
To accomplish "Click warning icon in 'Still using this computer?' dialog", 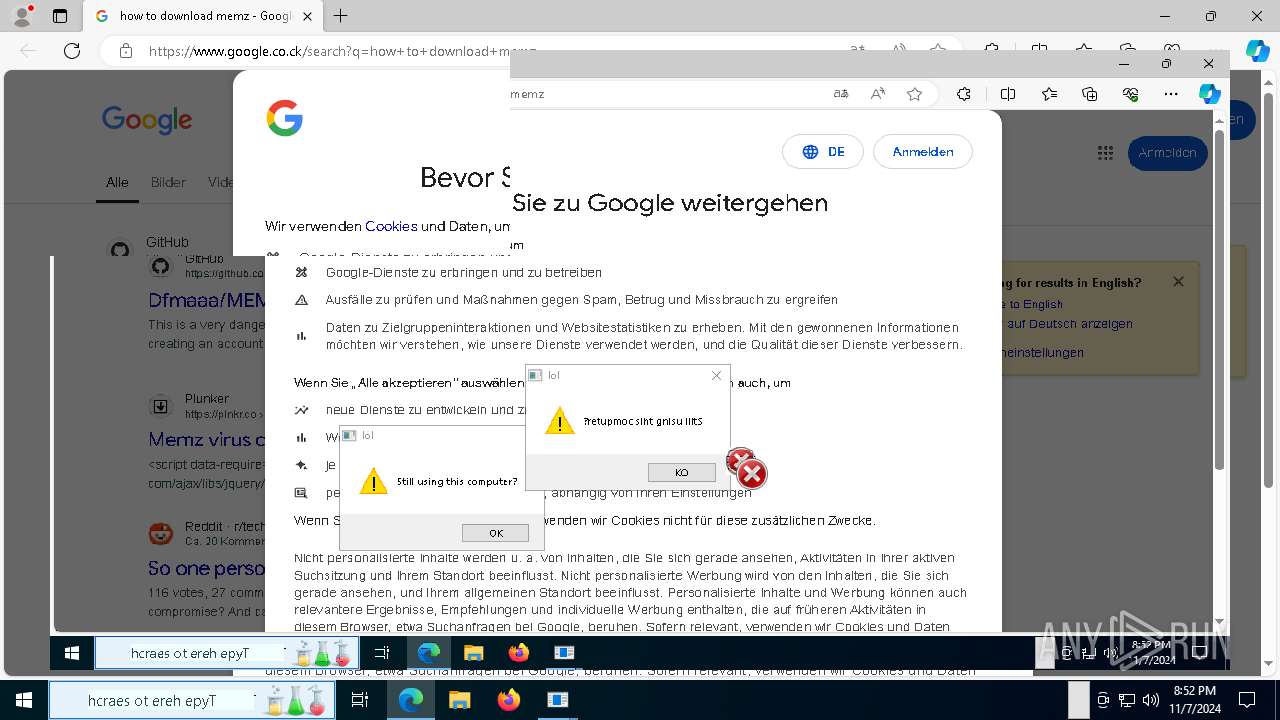I will point(373,481).
